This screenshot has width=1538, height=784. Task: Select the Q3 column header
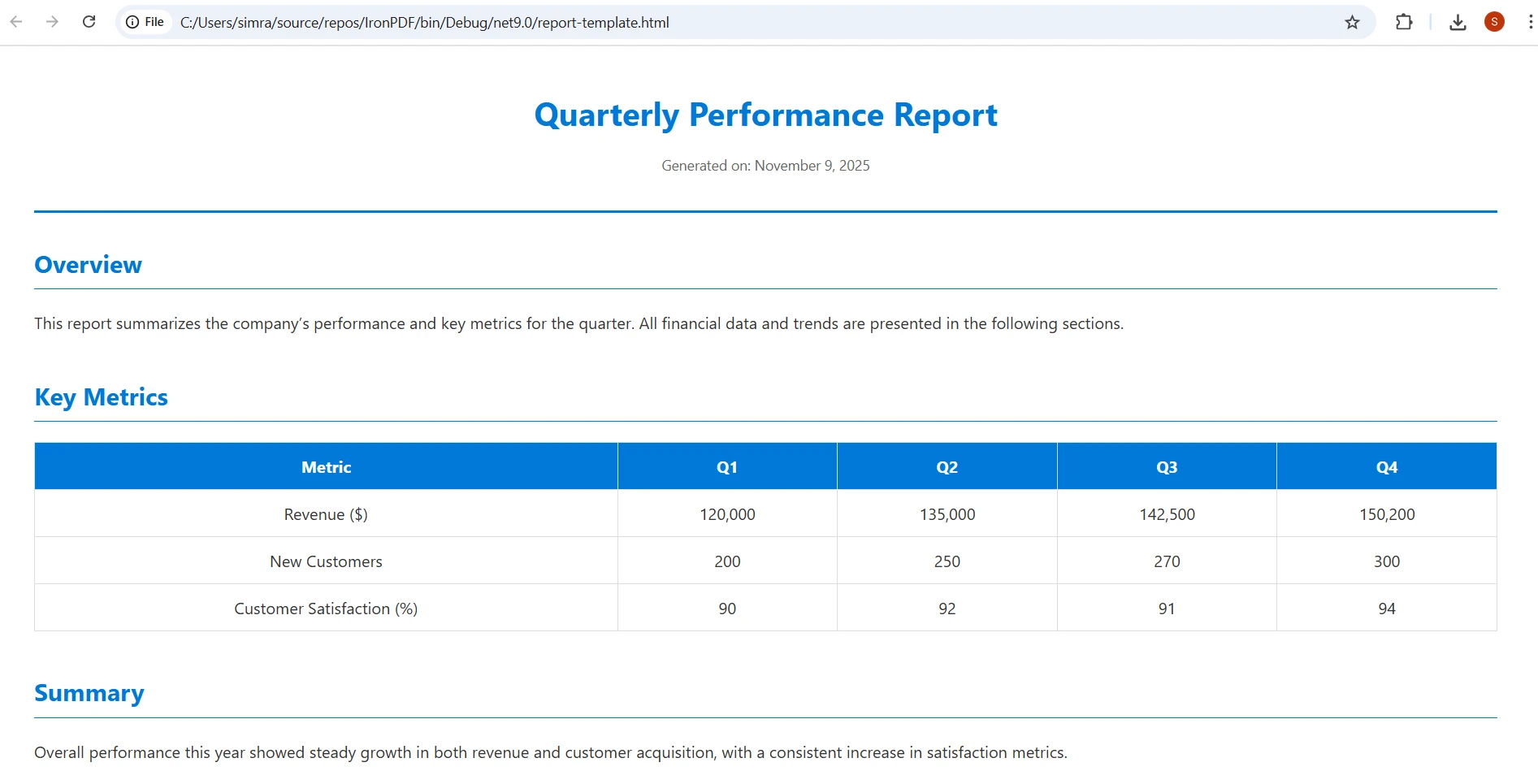pos(1167,467)
